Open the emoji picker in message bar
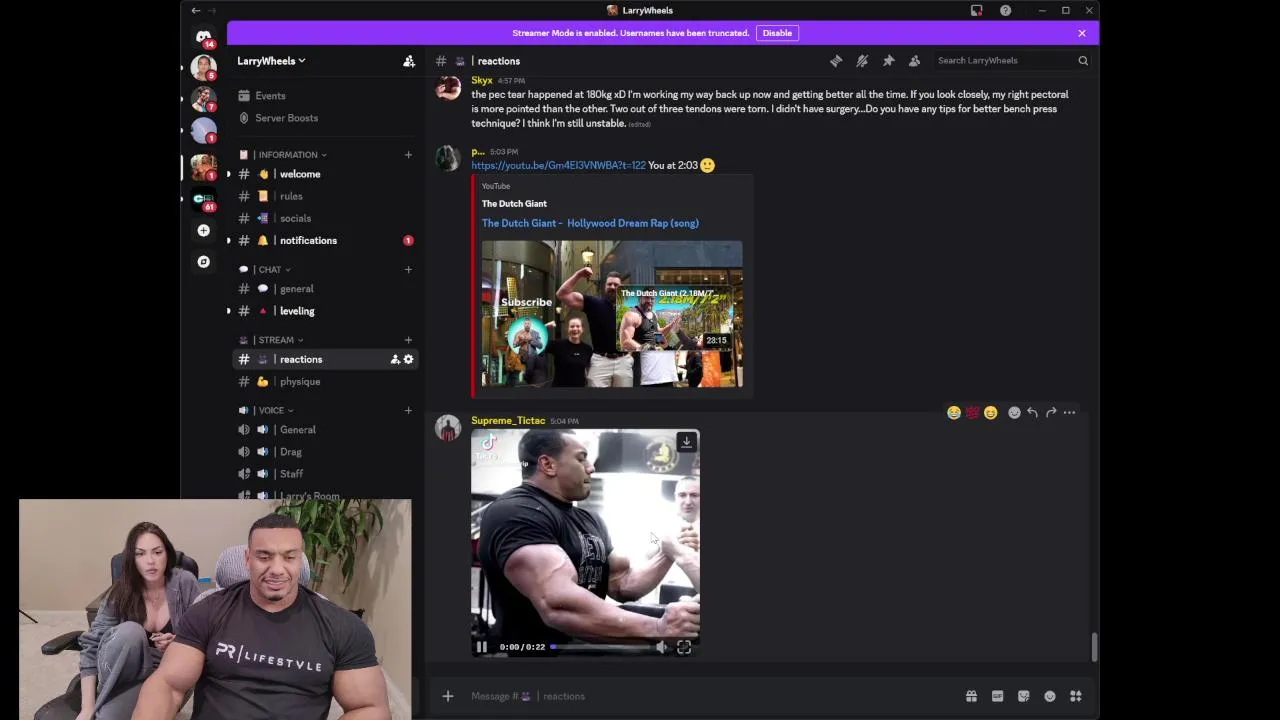The width and height of the screenshot is (1280, 720). (x=1050, y=696)
